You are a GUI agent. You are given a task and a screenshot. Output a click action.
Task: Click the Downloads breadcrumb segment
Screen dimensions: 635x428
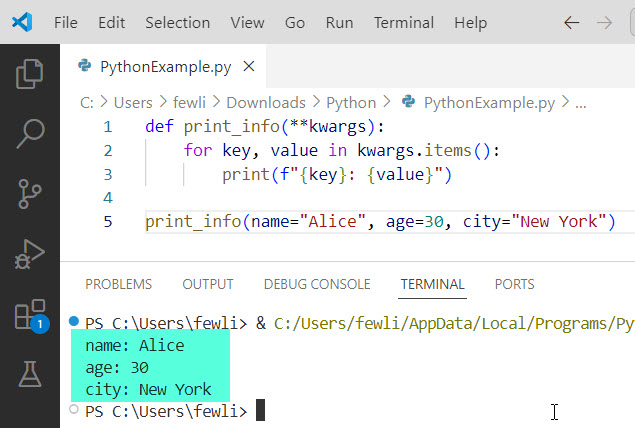pyautogui.click(x=266, y=103)
